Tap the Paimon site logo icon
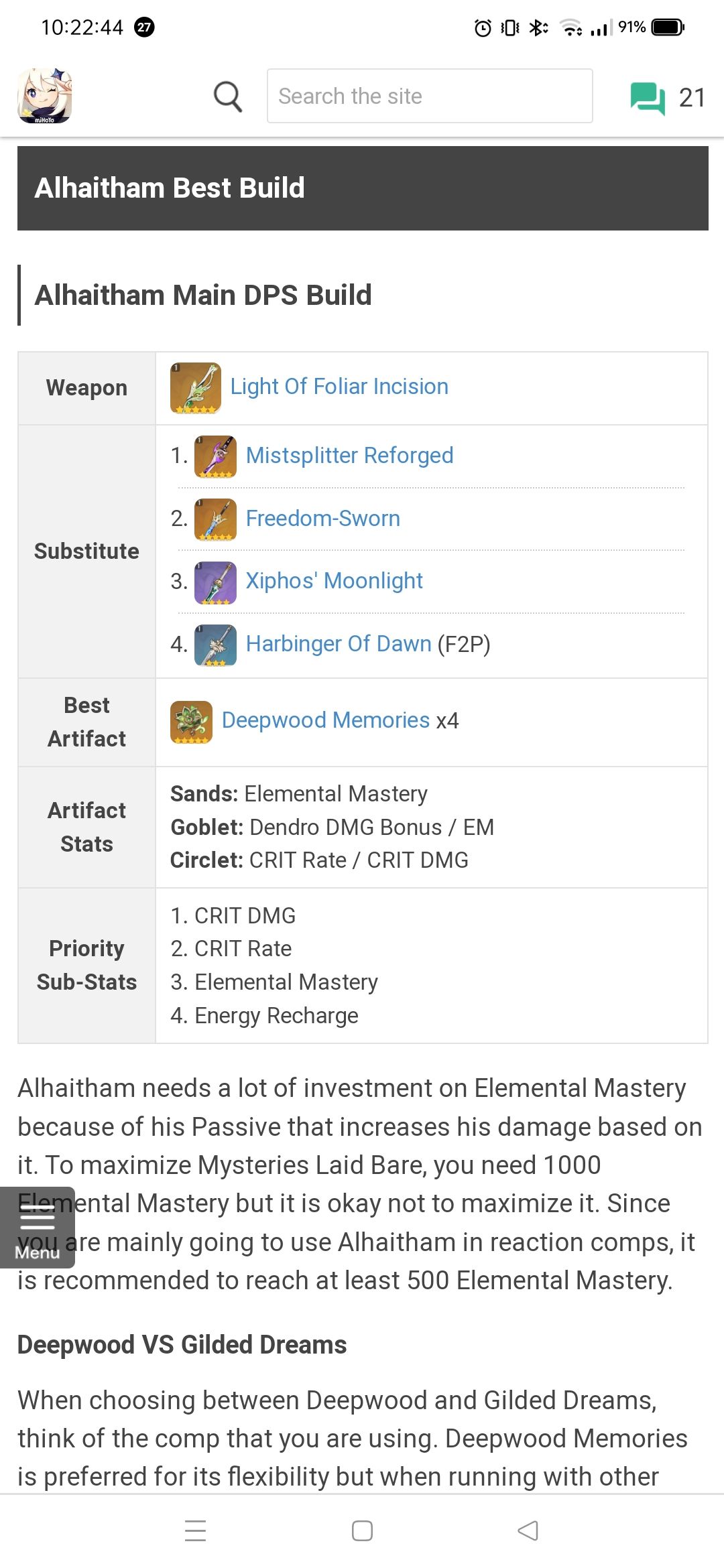 (x=44, y=96)
